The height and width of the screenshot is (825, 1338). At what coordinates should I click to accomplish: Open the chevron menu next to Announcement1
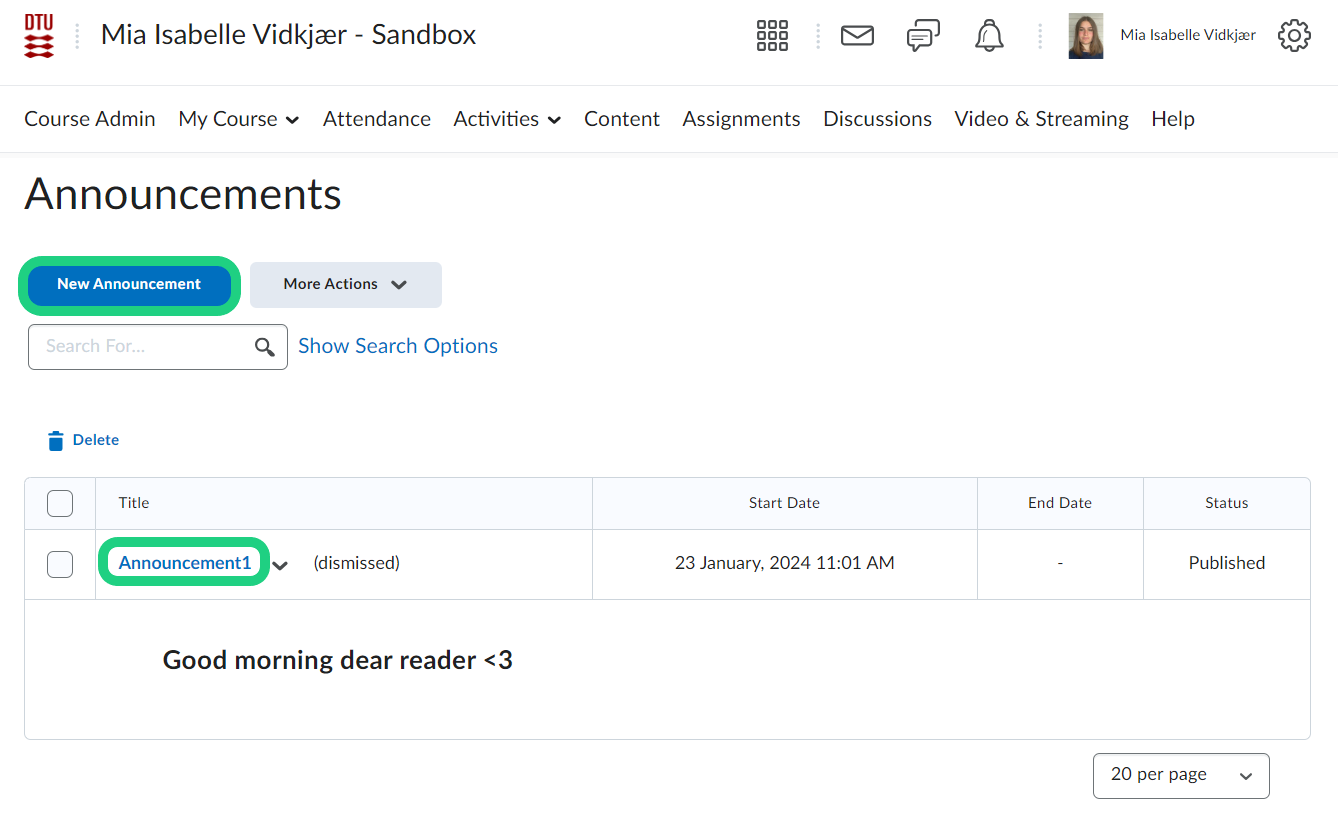coord(281,565)
